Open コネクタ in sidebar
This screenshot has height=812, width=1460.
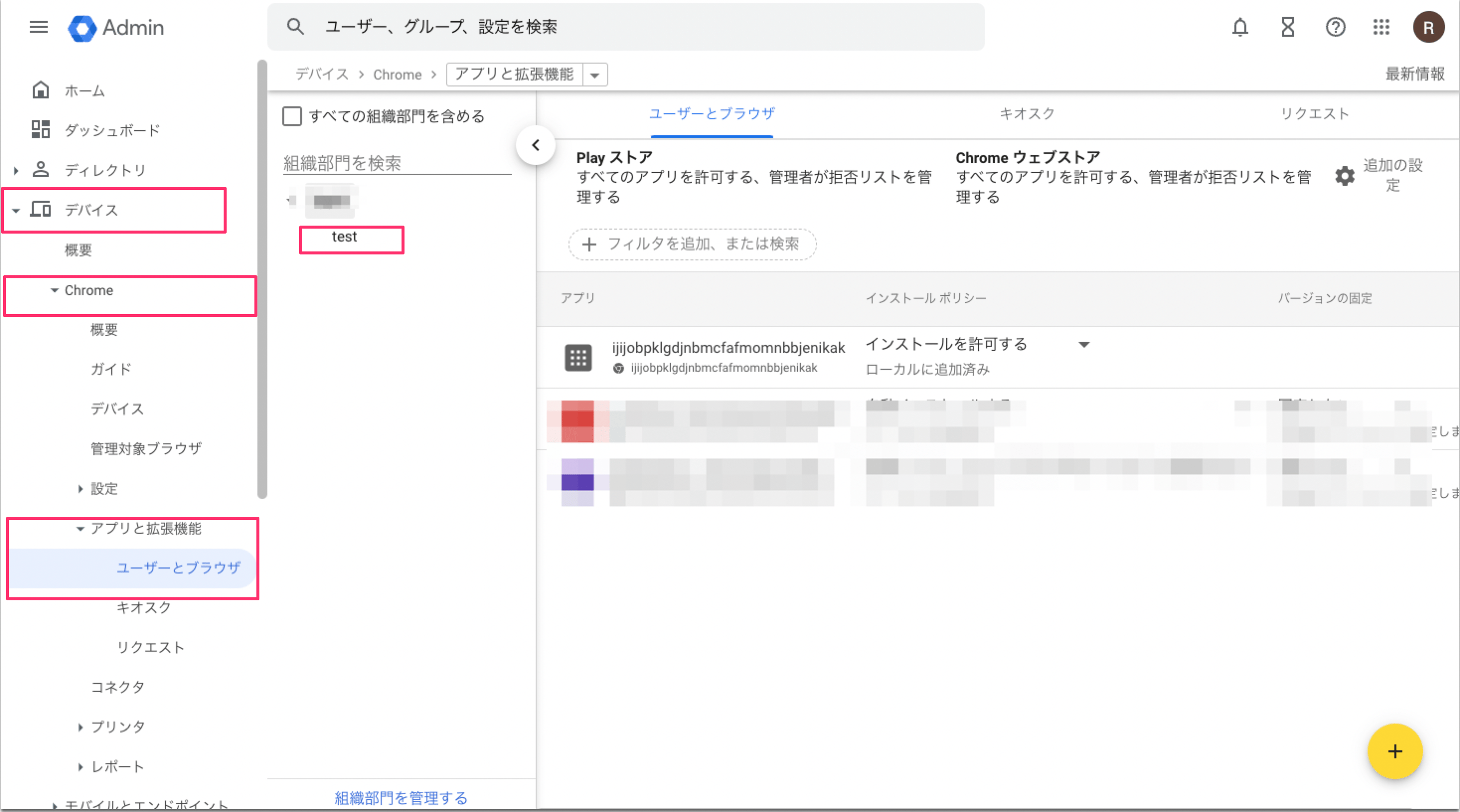pos(118,687)
